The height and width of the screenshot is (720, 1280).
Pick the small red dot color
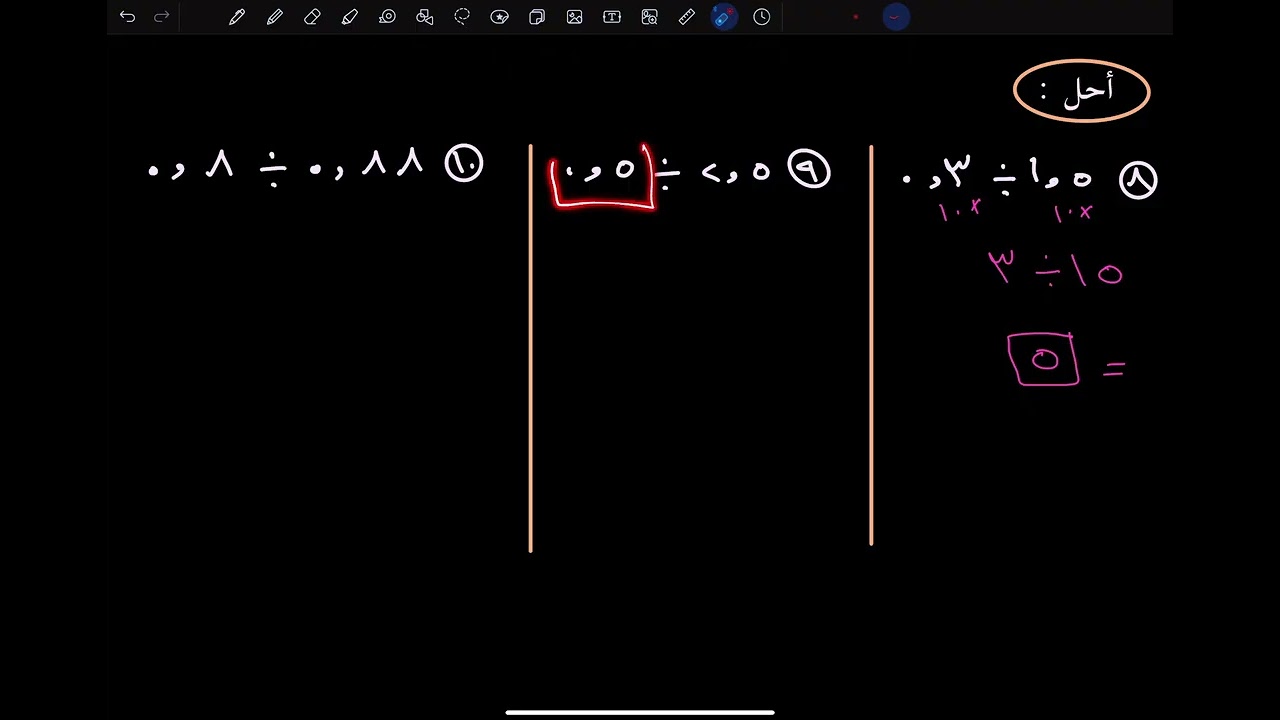pos(856,17)
